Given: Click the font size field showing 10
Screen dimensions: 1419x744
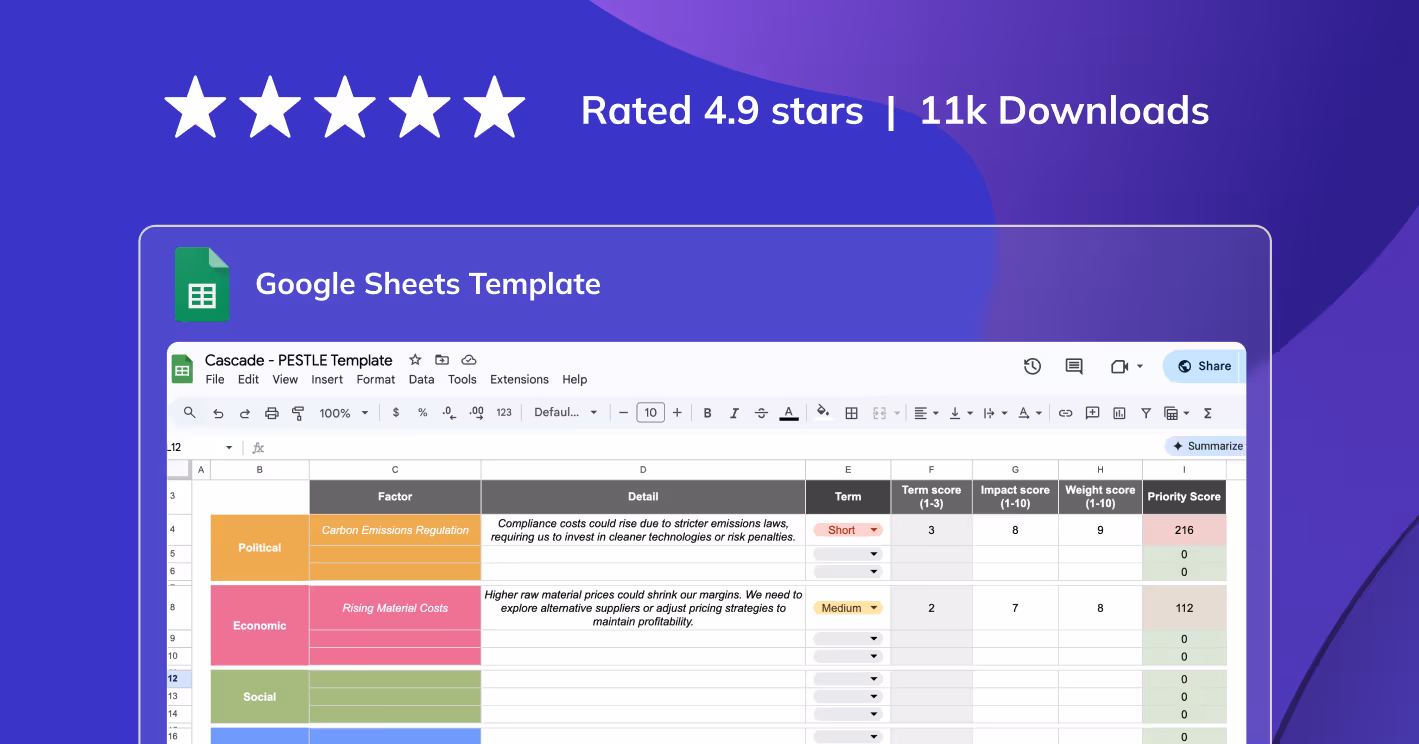Looking at the screenshot, I should tap(650, 412).
